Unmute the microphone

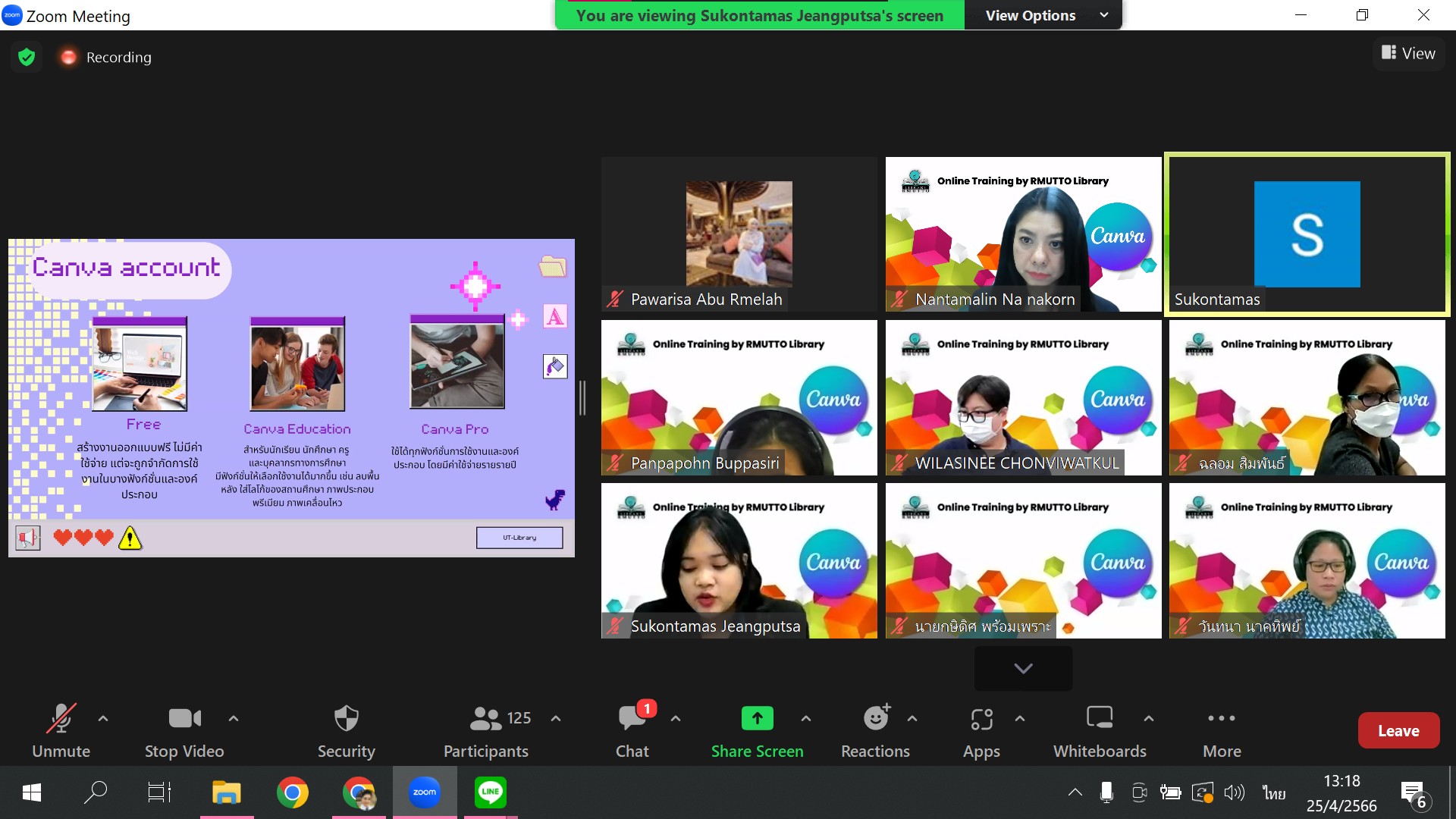pyautogui.click(x=61, y=731)
